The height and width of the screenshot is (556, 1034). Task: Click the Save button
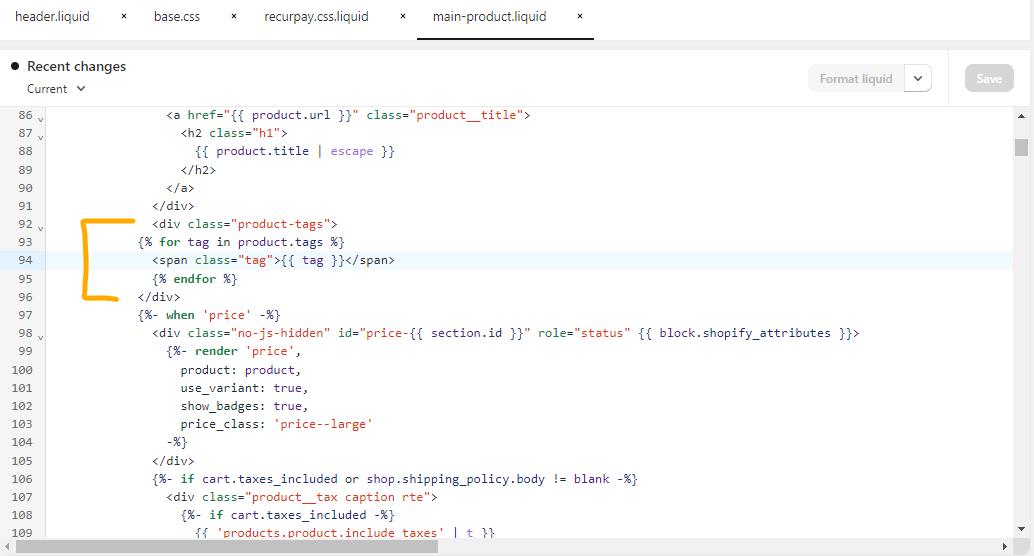[x=989, y=78]
